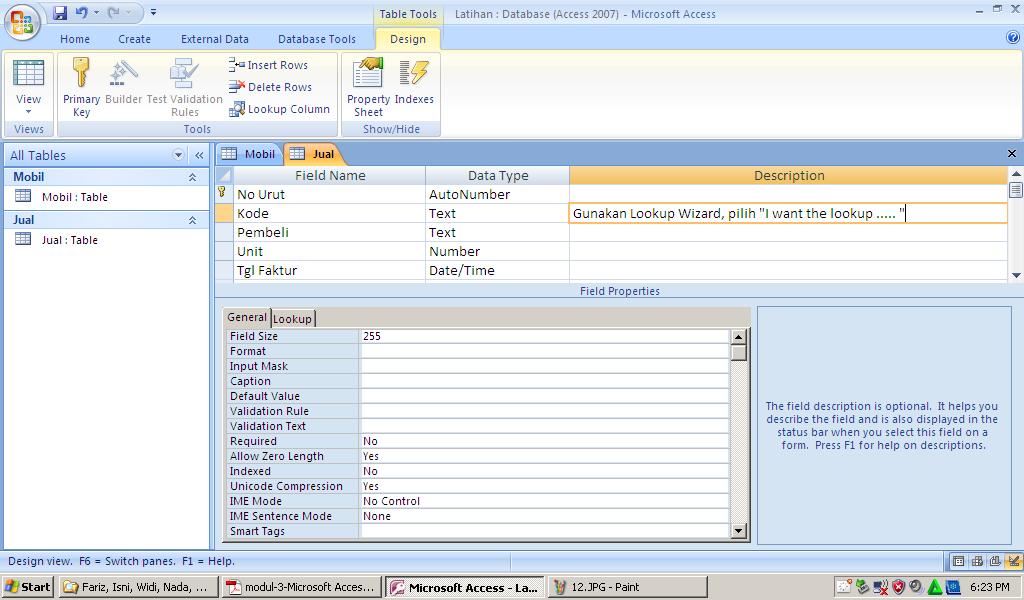The height and width of the screenshot is (600, 1024).
Task: Switch to Datasheet View status icon
Action: (958, 561)
